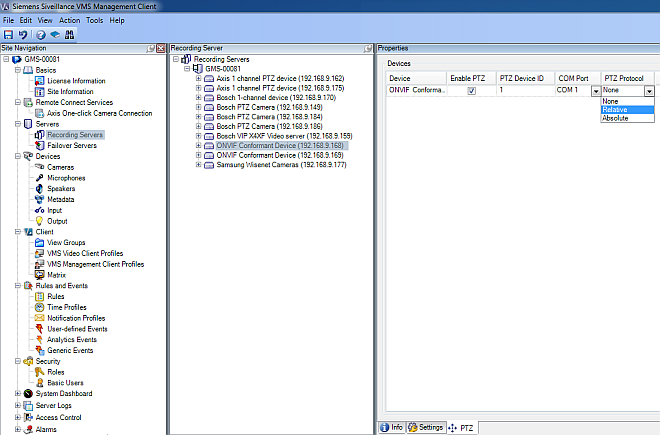Viewport: 660px width, 435px height.
Task: Click the Undo toolbar icon
Action: [x=22, y=35]
